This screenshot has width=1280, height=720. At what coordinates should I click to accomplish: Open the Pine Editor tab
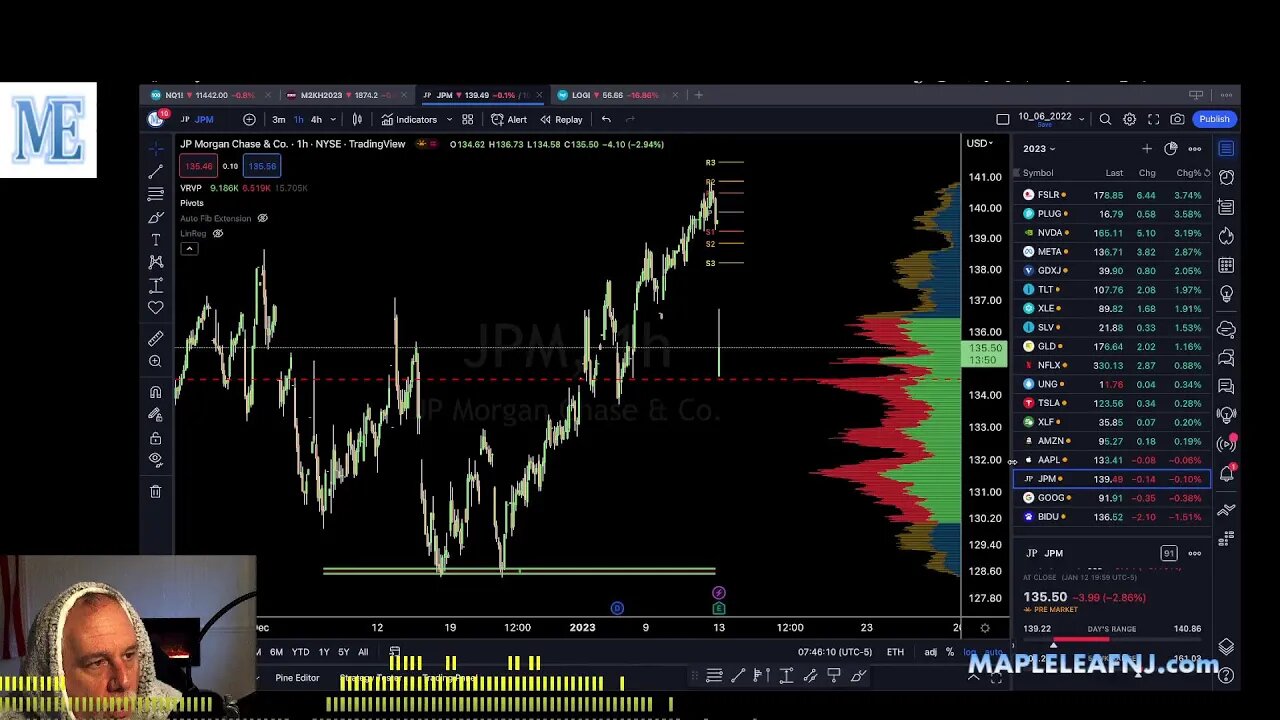tap(297, 677)
